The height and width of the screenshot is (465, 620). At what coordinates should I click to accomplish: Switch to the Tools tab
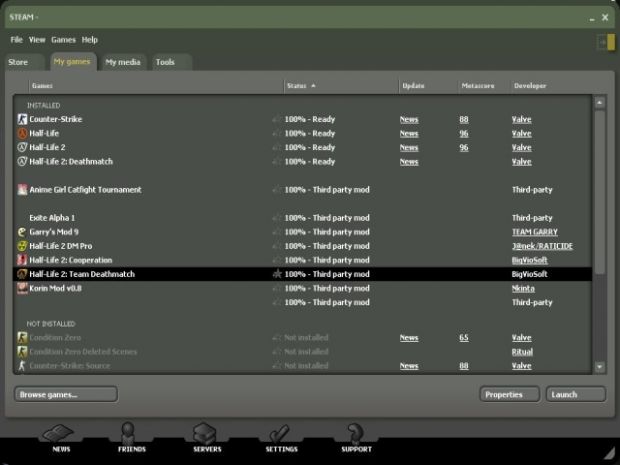click(x=172, y=62)
